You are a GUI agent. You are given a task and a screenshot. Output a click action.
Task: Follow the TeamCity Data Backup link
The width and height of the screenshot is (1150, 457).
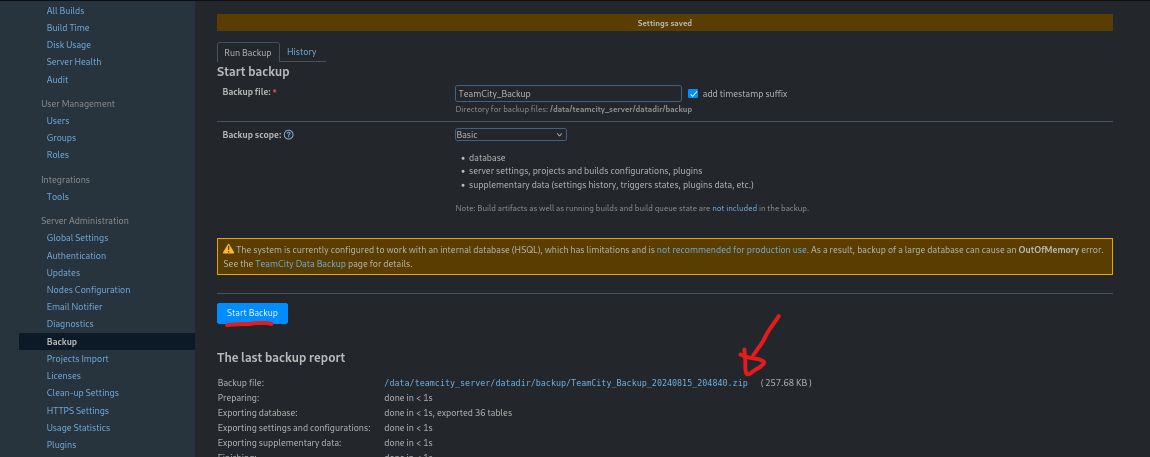coord(300,264)
